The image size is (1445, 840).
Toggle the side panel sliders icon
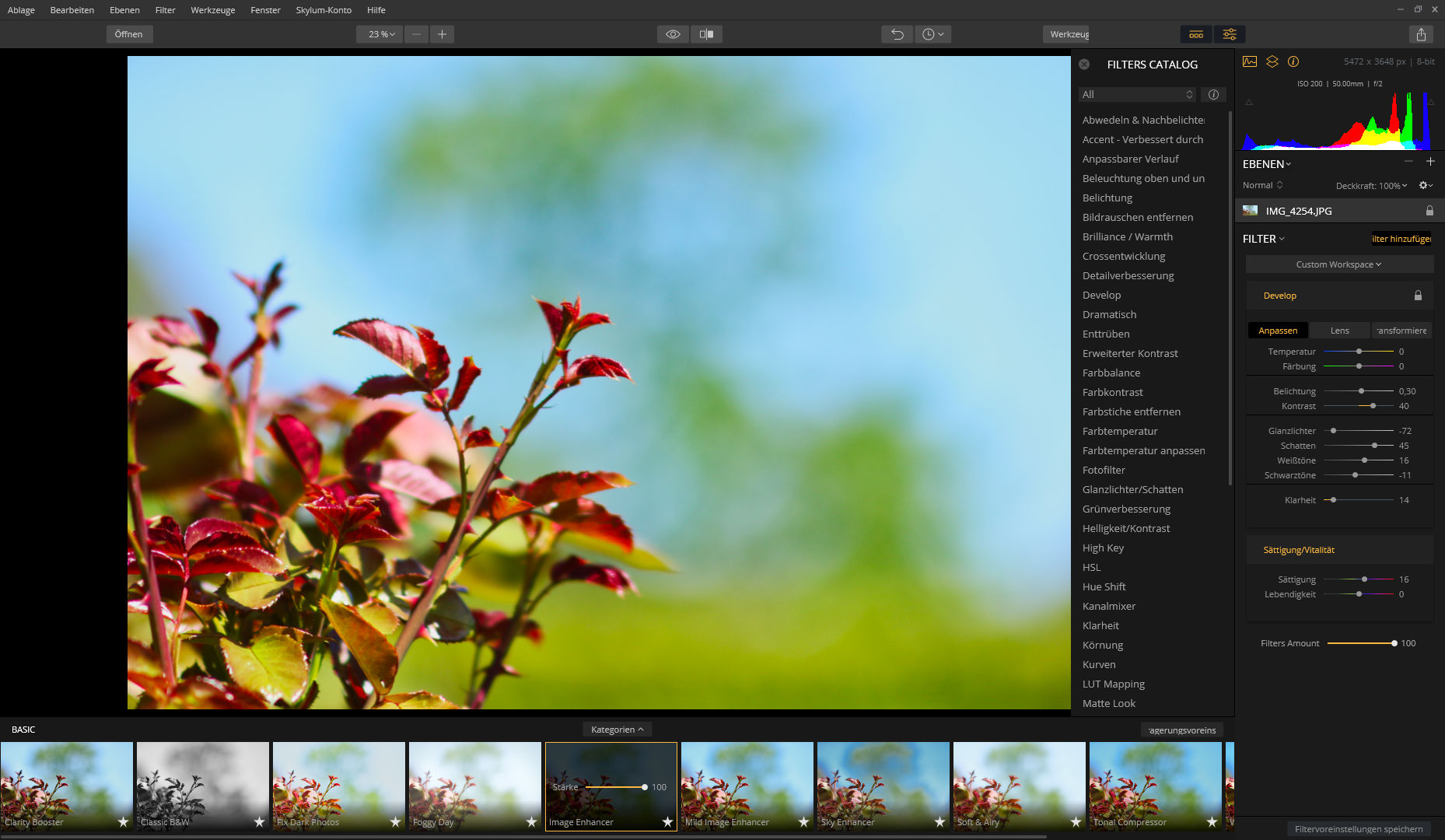point(1230,34)
